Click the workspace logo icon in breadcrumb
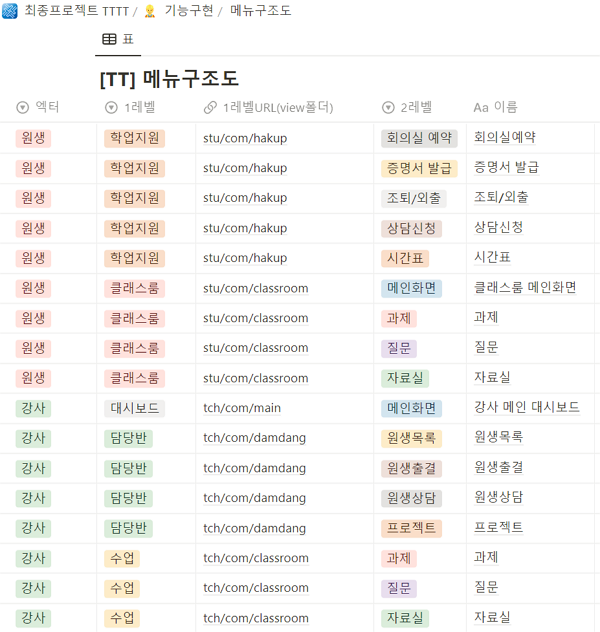The width and height of the screenshot is (600, 632). click(x=10, y=11)
